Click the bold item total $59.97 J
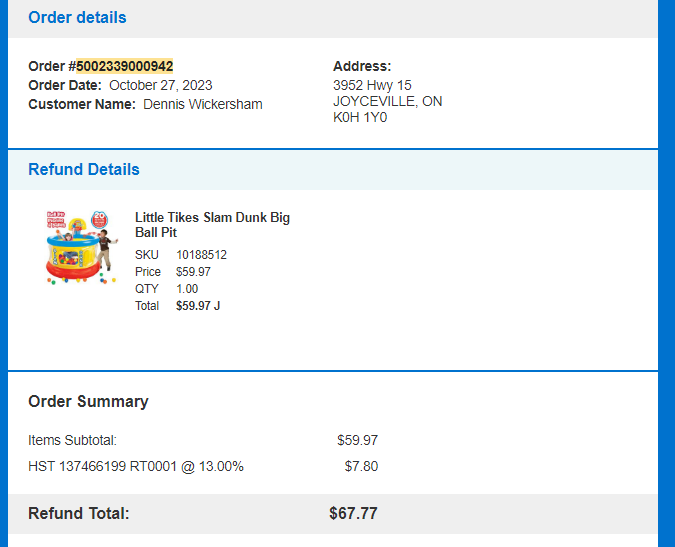The width and height of the screenshot is (675, 547). [198, 306]
